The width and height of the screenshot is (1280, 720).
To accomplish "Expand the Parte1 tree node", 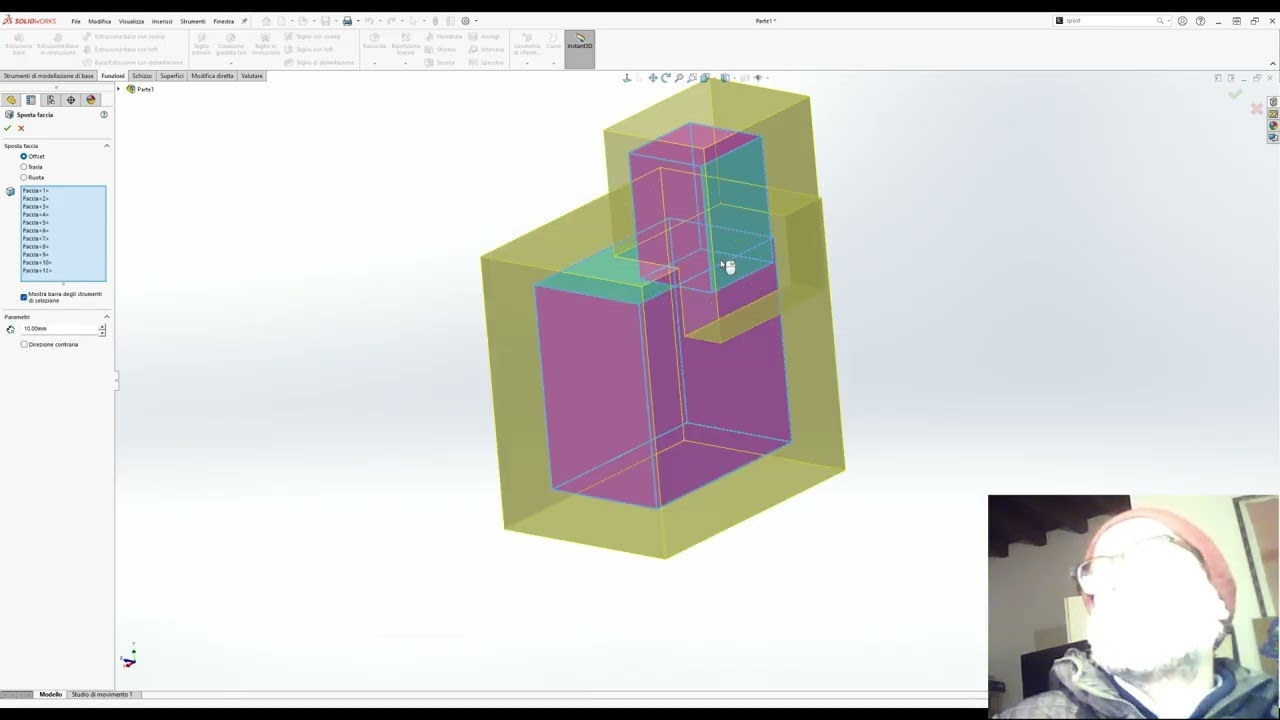I will click(x=118, y=89).
